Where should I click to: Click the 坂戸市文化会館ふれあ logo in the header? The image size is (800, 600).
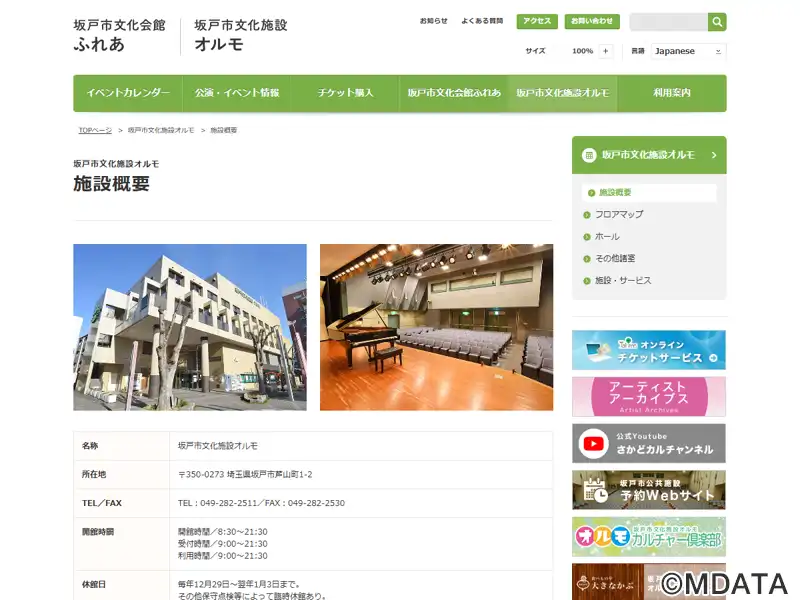point(119,36)
